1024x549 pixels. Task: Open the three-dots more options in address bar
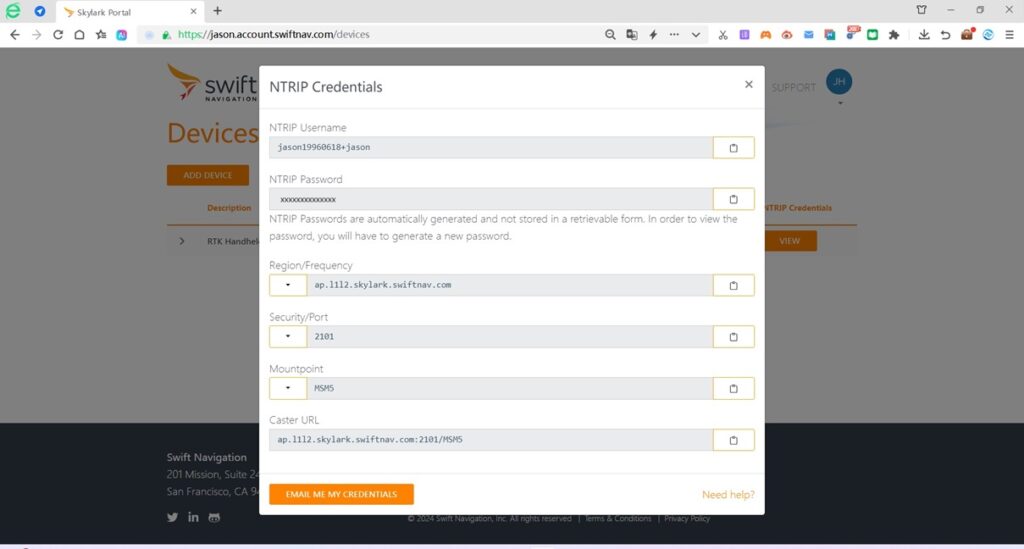click(674, 35)
